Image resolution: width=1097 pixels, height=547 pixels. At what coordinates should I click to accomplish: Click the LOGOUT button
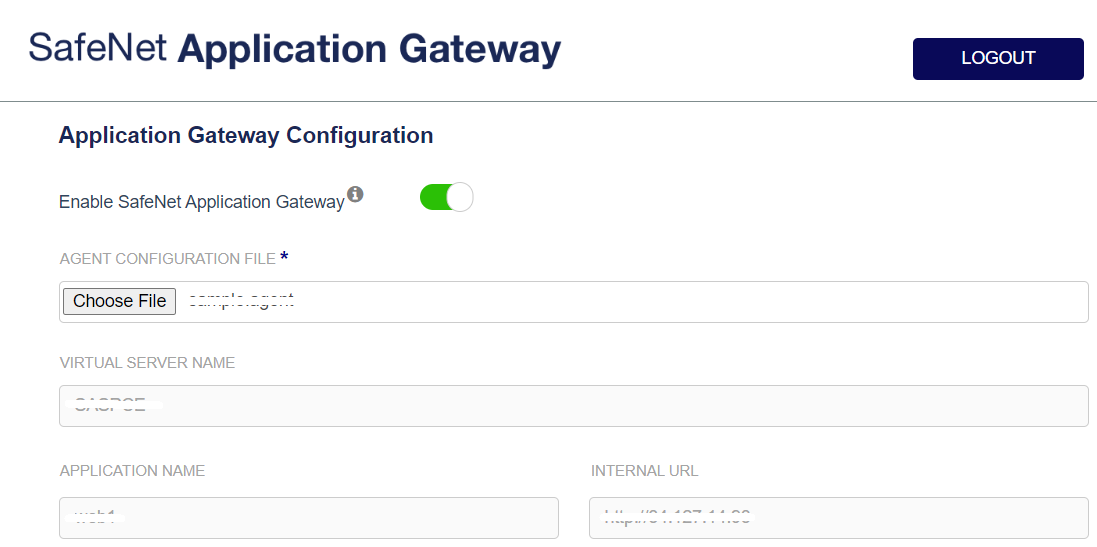997,58
